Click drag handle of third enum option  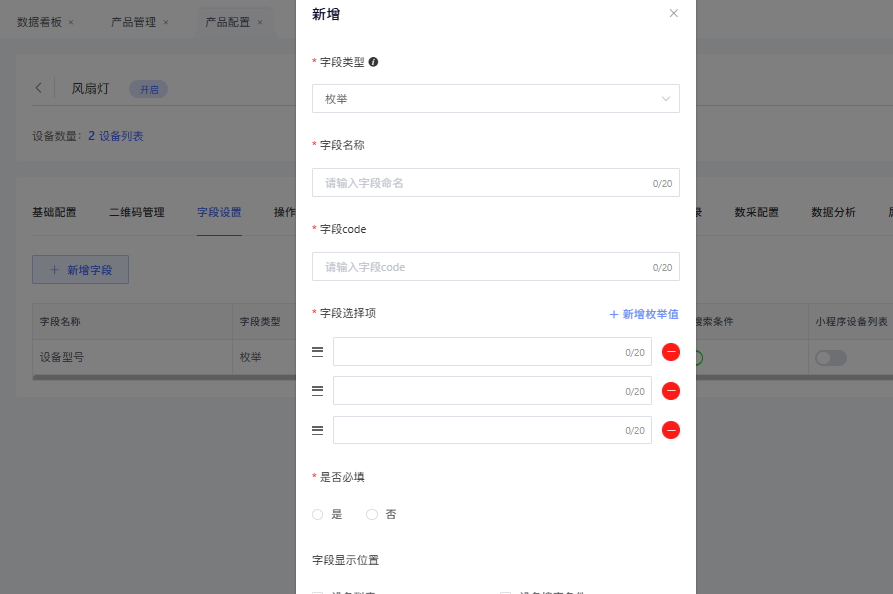[x=317, y=430]
